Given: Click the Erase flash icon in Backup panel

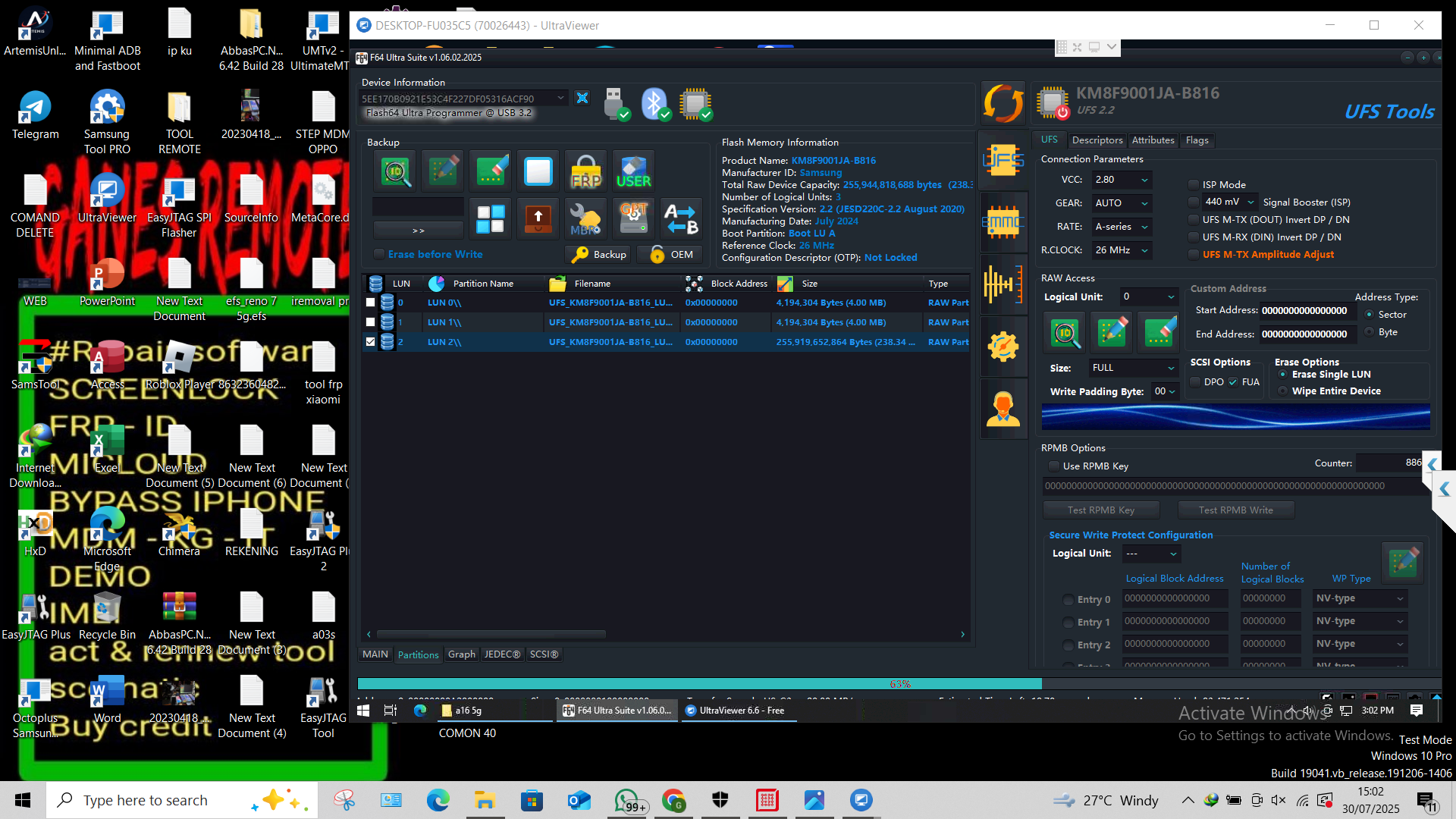Looking at the screenshot, I should tap(491, 171).
